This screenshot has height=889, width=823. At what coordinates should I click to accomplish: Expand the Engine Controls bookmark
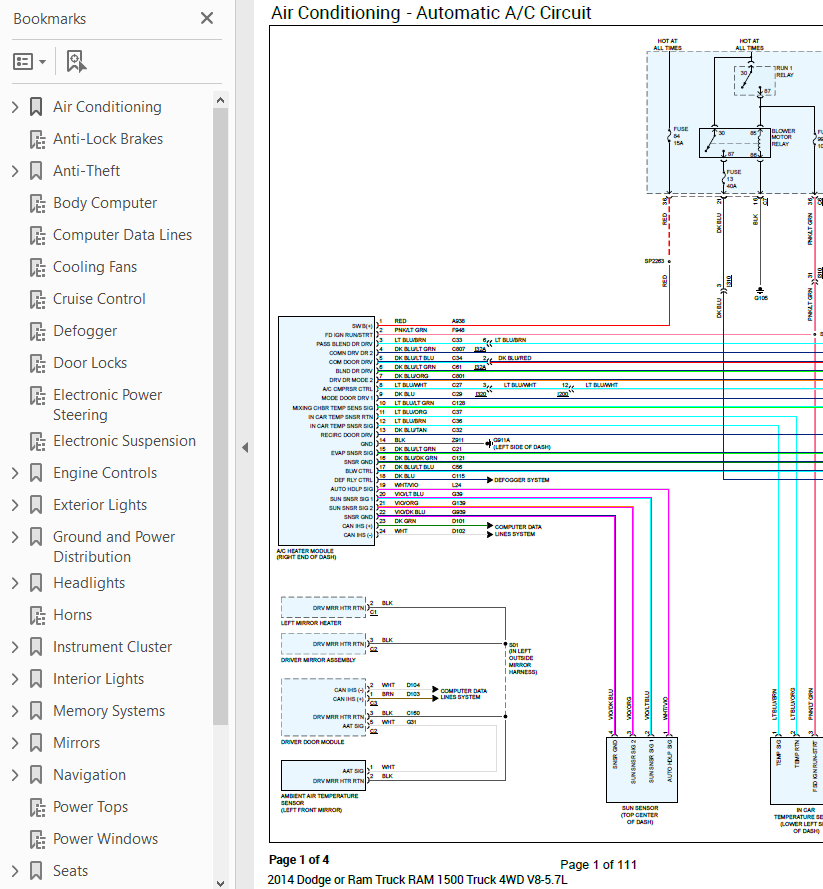[x=14, y=472]
